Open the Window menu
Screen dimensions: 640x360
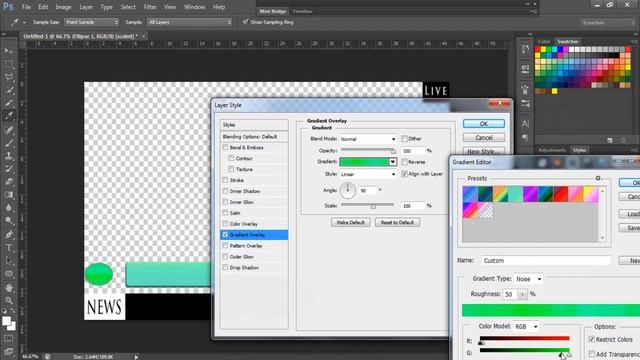[194, 7]
